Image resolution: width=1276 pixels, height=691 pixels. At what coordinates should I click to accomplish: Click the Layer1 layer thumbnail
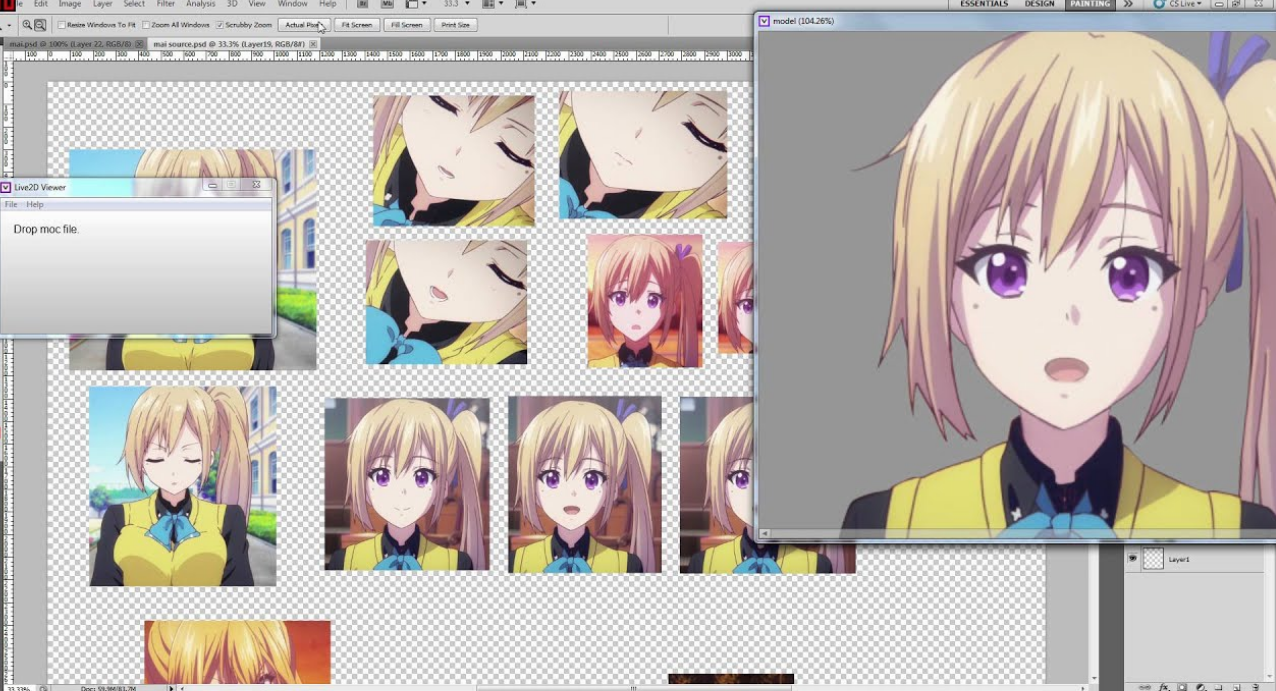point(1153,559)
